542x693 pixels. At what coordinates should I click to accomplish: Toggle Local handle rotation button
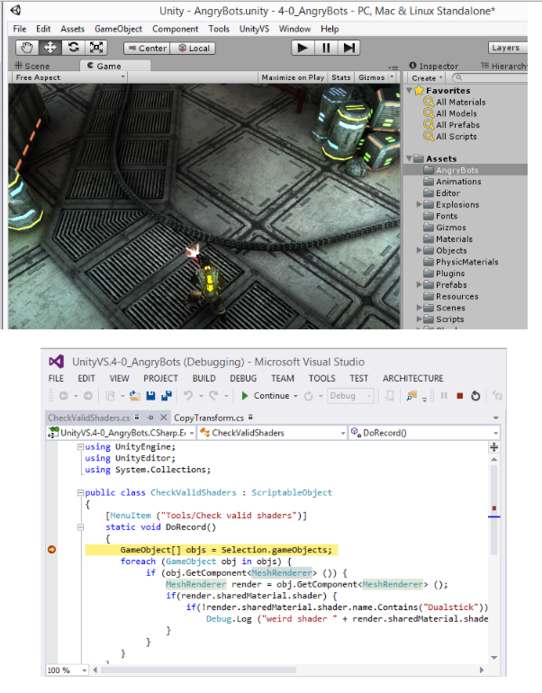pyautogui.click(x=194, y=48)
